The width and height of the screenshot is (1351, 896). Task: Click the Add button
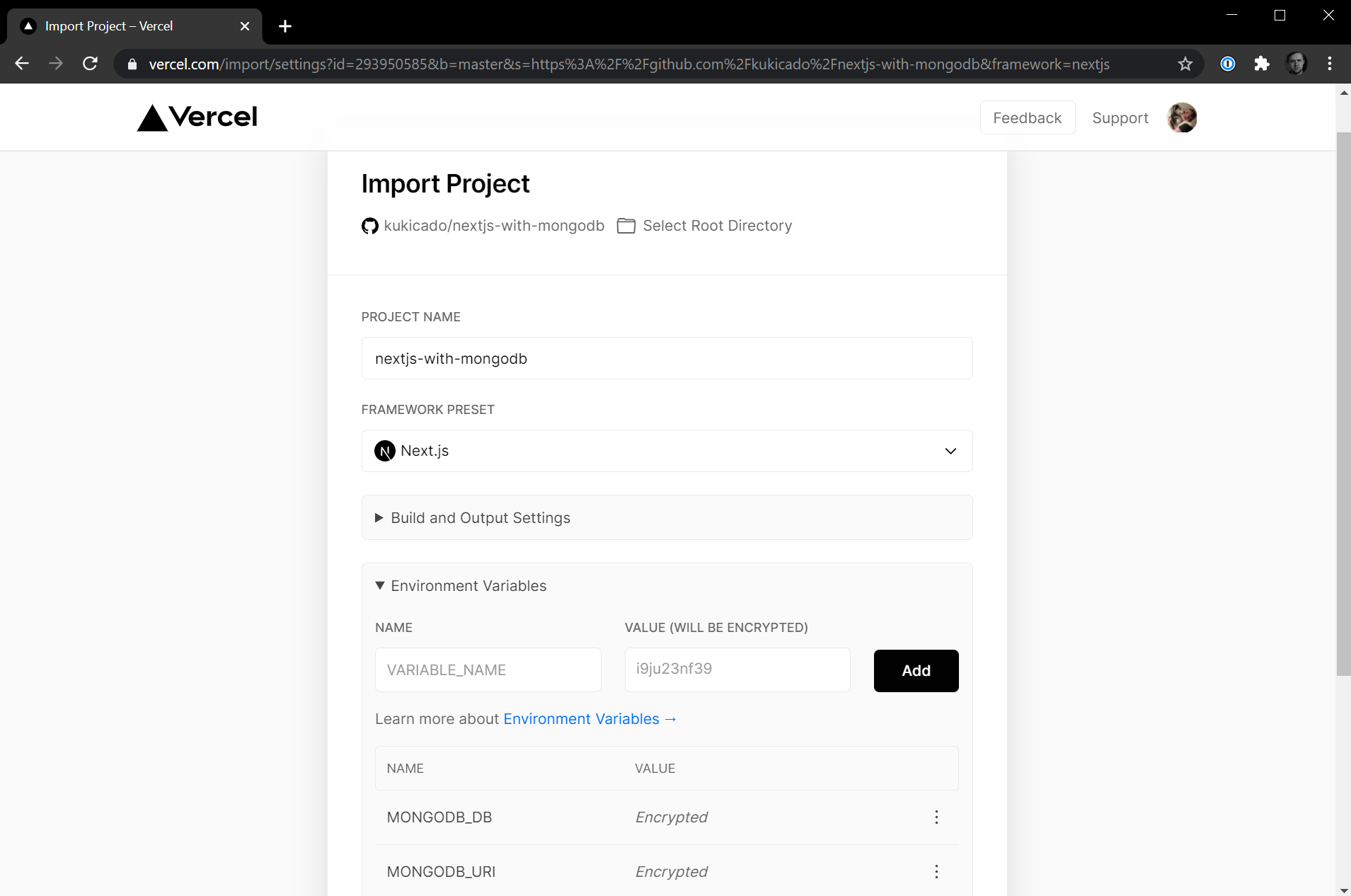pos(916,671)
